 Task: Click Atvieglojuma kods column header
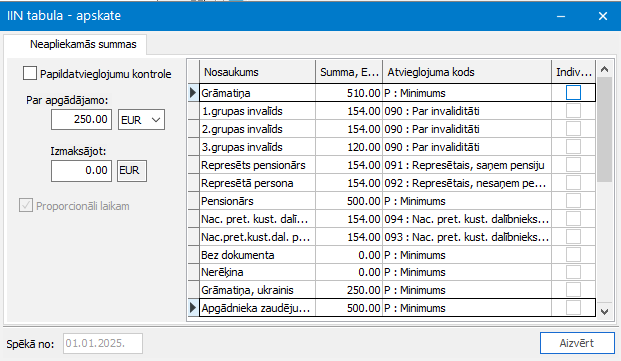pyautogui.click(x=467, y=72)
